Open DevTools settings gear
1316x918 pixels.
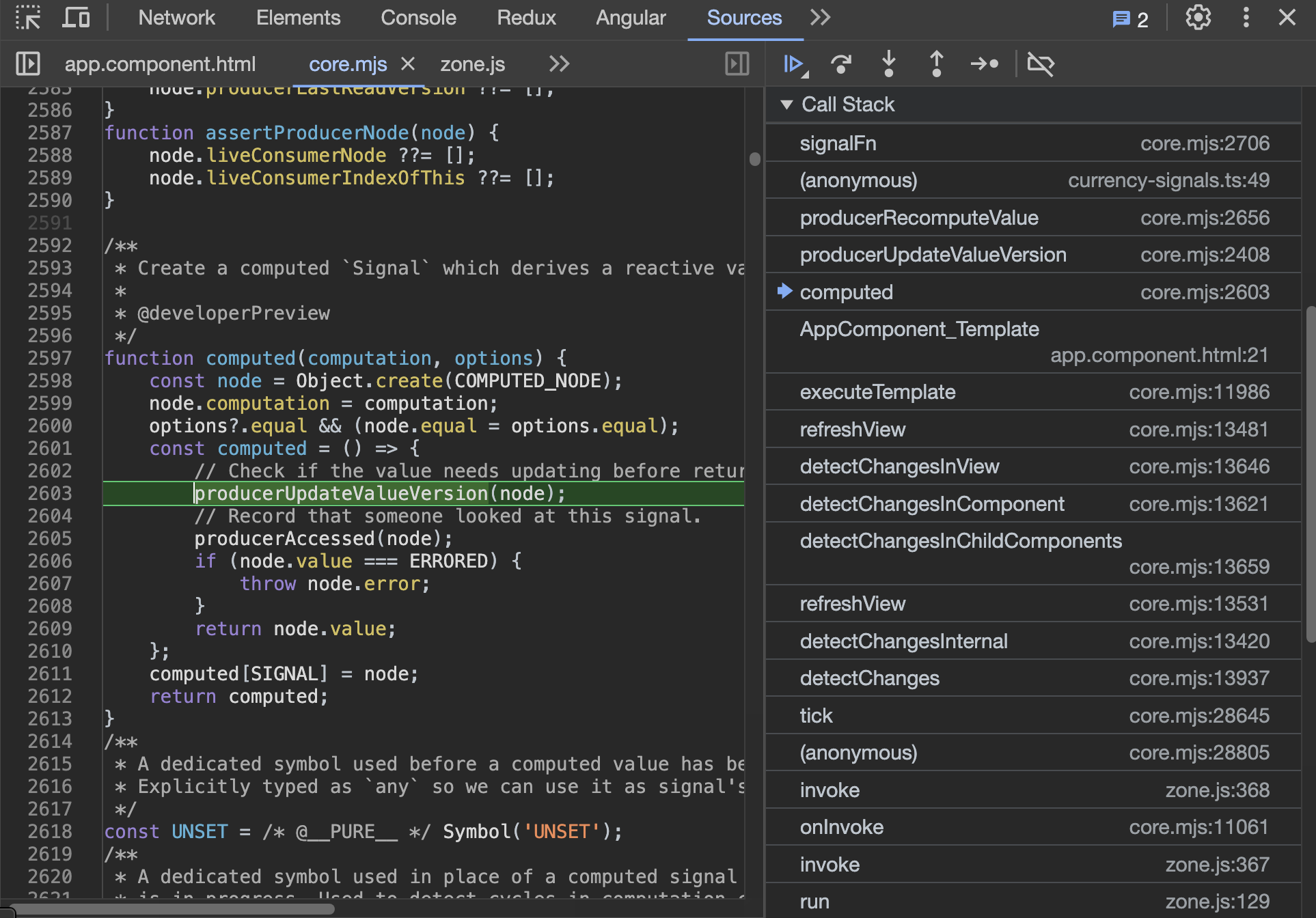coord(1198,18)
